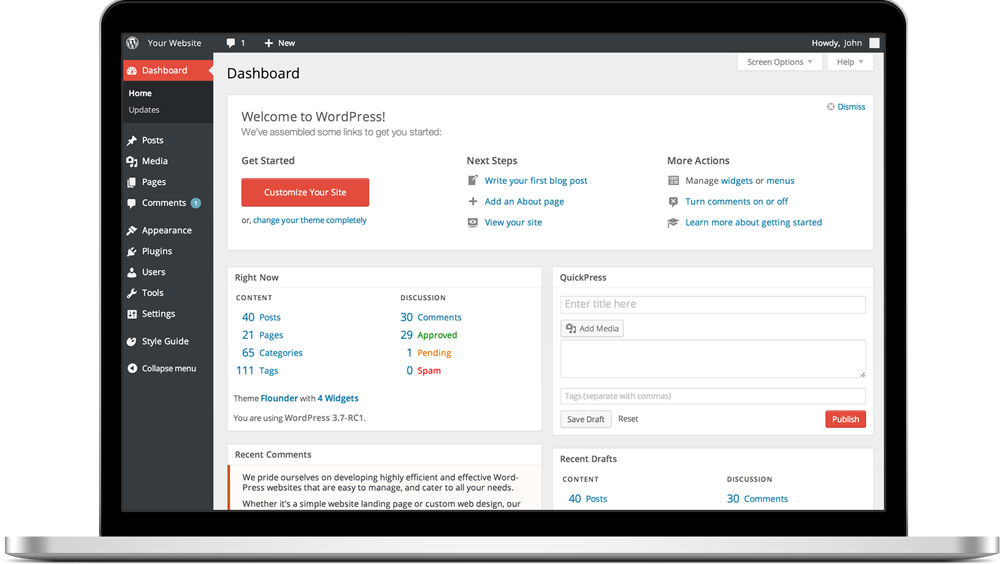Click the Settings icon in sidebar
This screenshot has width=1000, height=564.
132,314
